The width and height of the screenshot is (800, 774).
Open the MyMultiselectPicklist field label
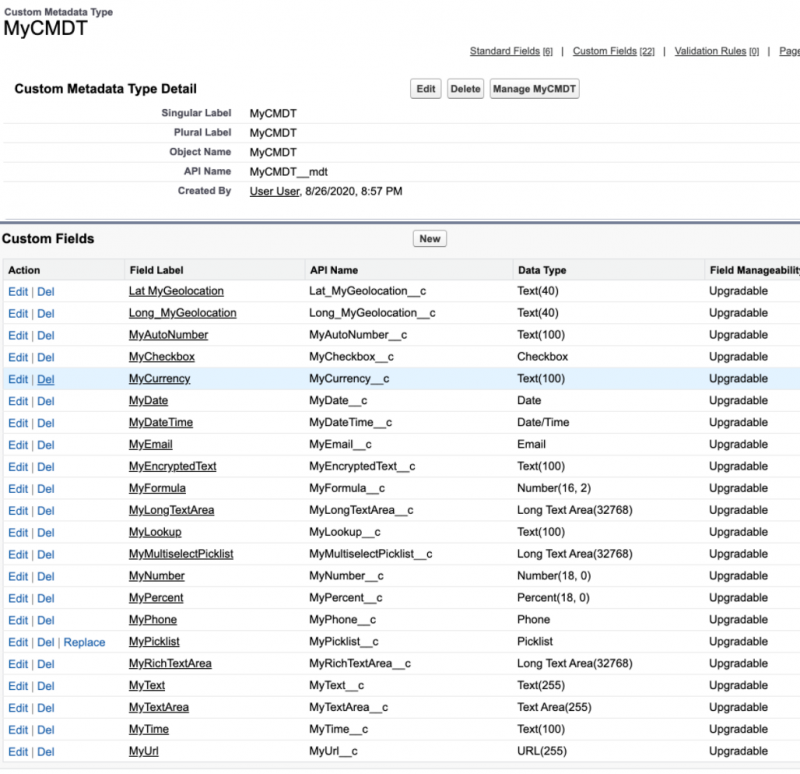181,554
